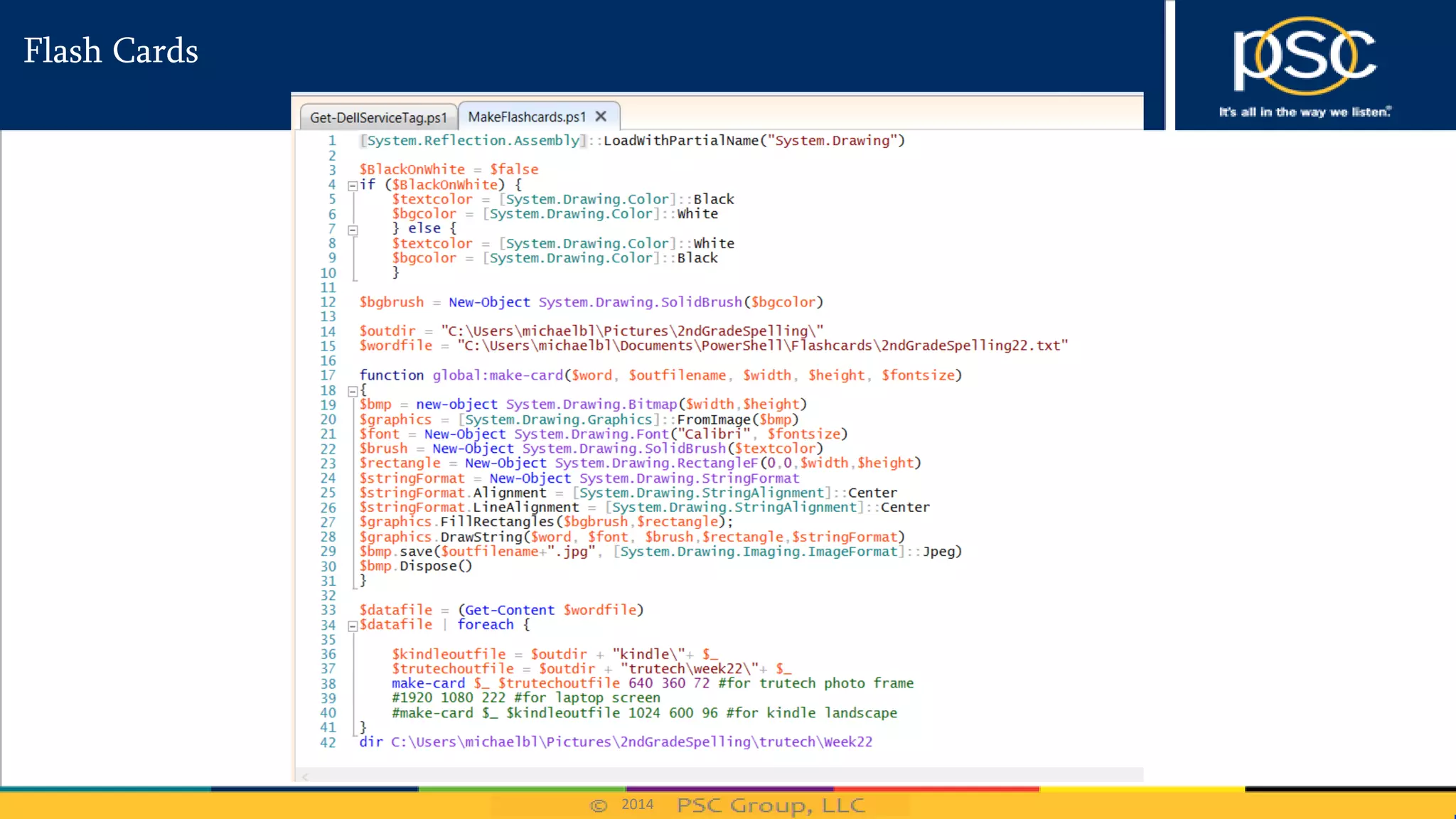Select the MakeFlashcards.ps1 tab
This screenshot has width=1456, height=819.
tap(527, 117)
